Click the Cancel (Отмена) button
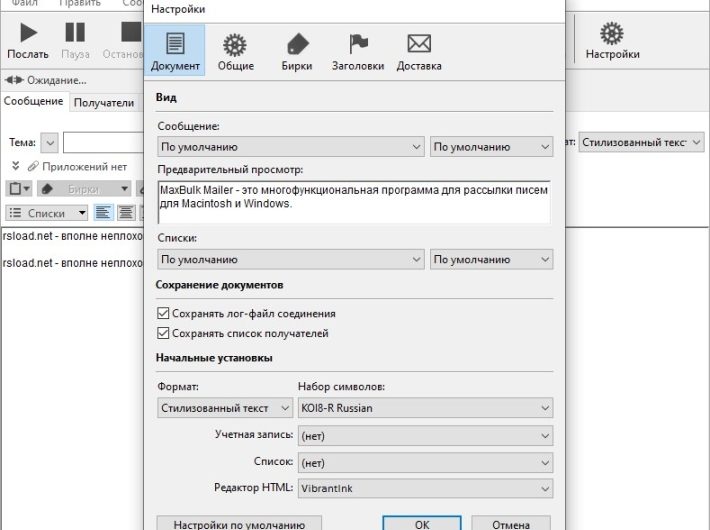 coord(511,523)
